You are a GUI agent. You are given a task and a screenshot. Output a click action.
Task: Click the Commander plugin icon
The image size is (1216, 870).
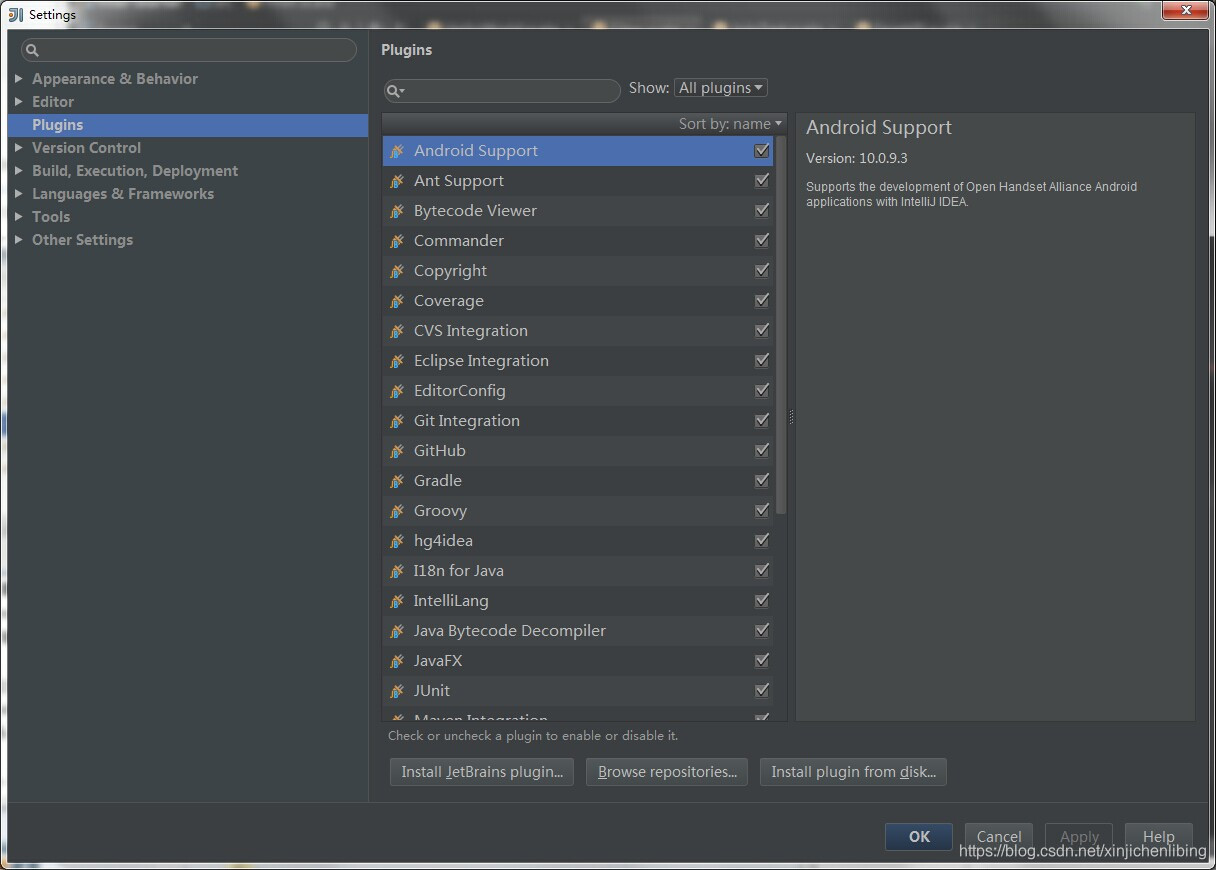397,241
